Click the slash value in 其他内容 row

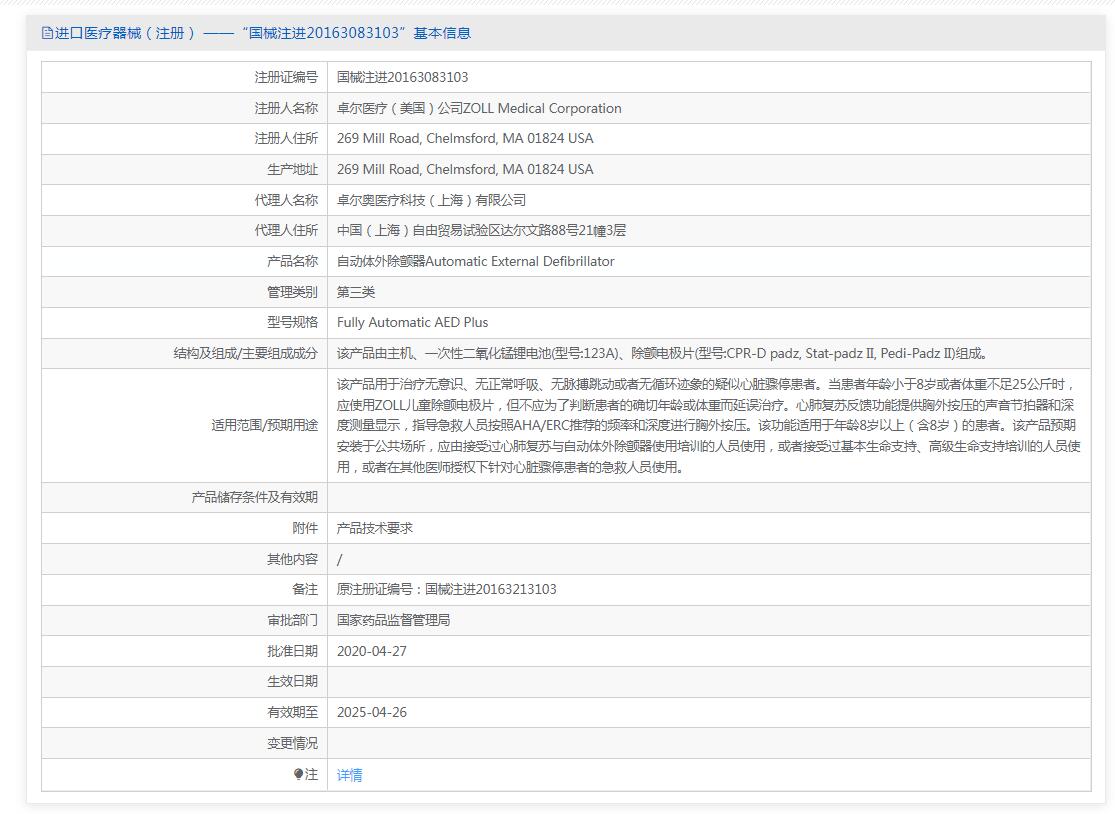tap(339, 559)
